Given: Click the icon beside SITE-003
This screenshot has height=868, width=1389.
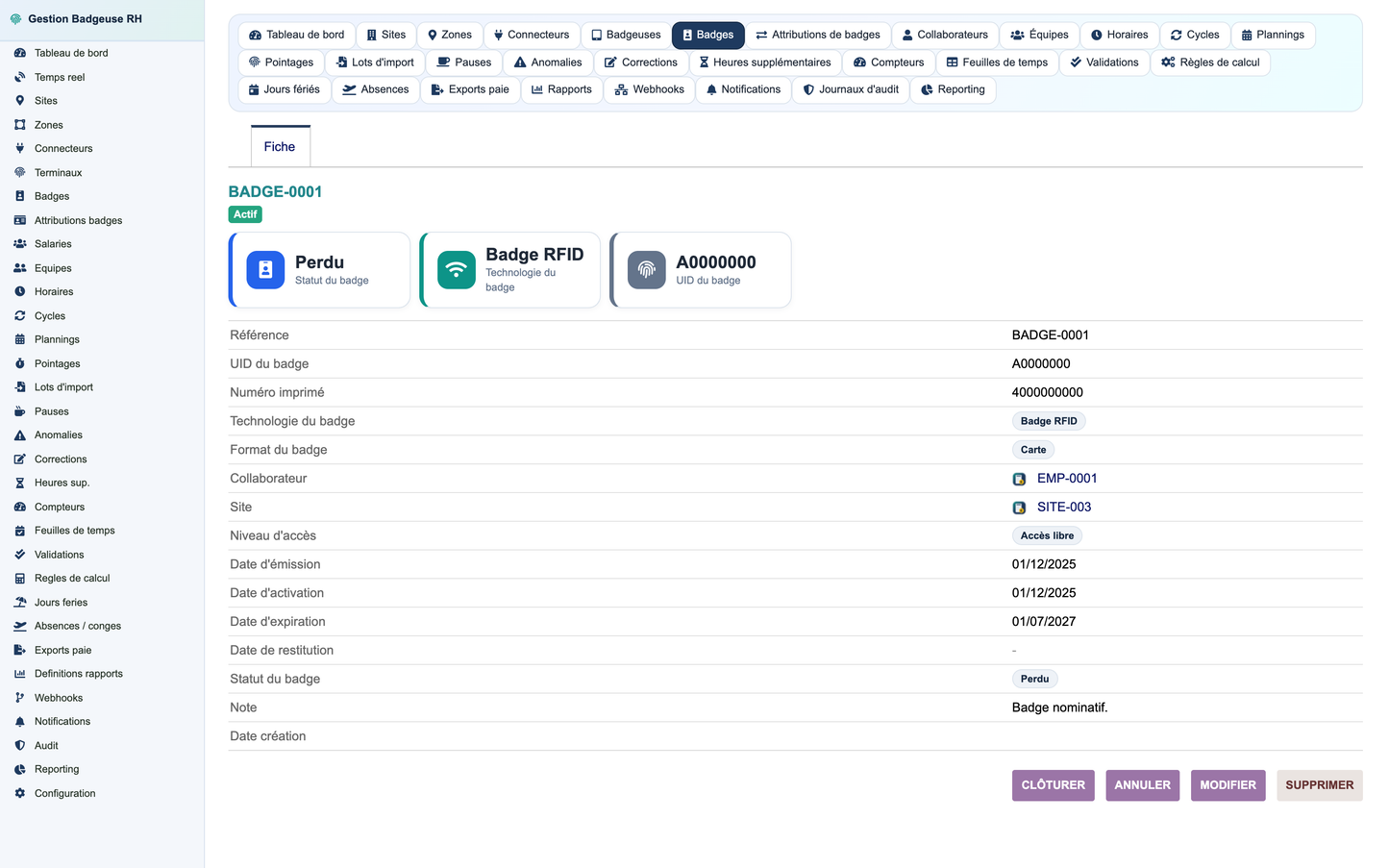Looking at the screenshot, I should (1019, 508).
